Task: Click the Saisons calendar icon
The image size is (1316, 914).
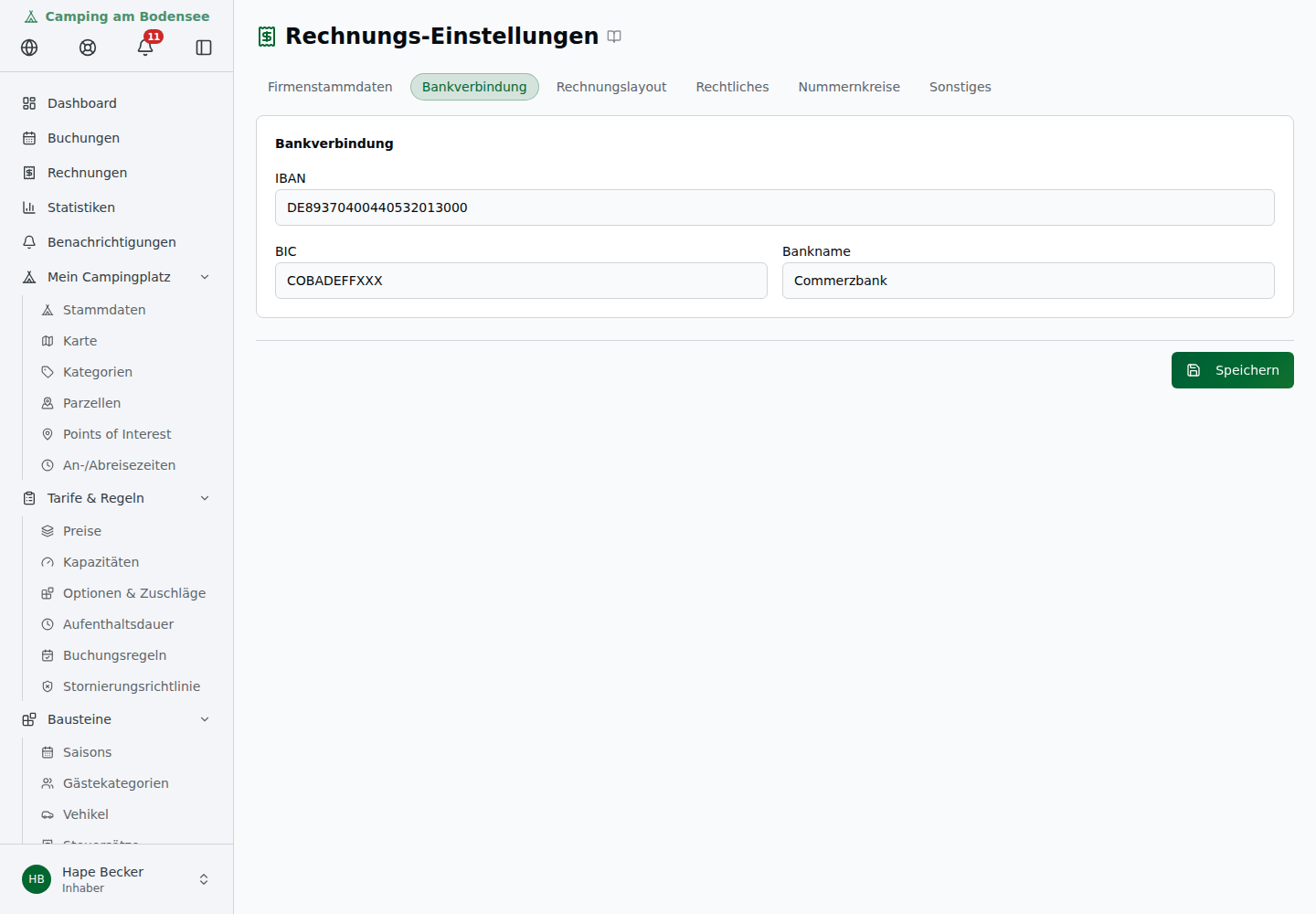Action: click(x=48, y=752)
